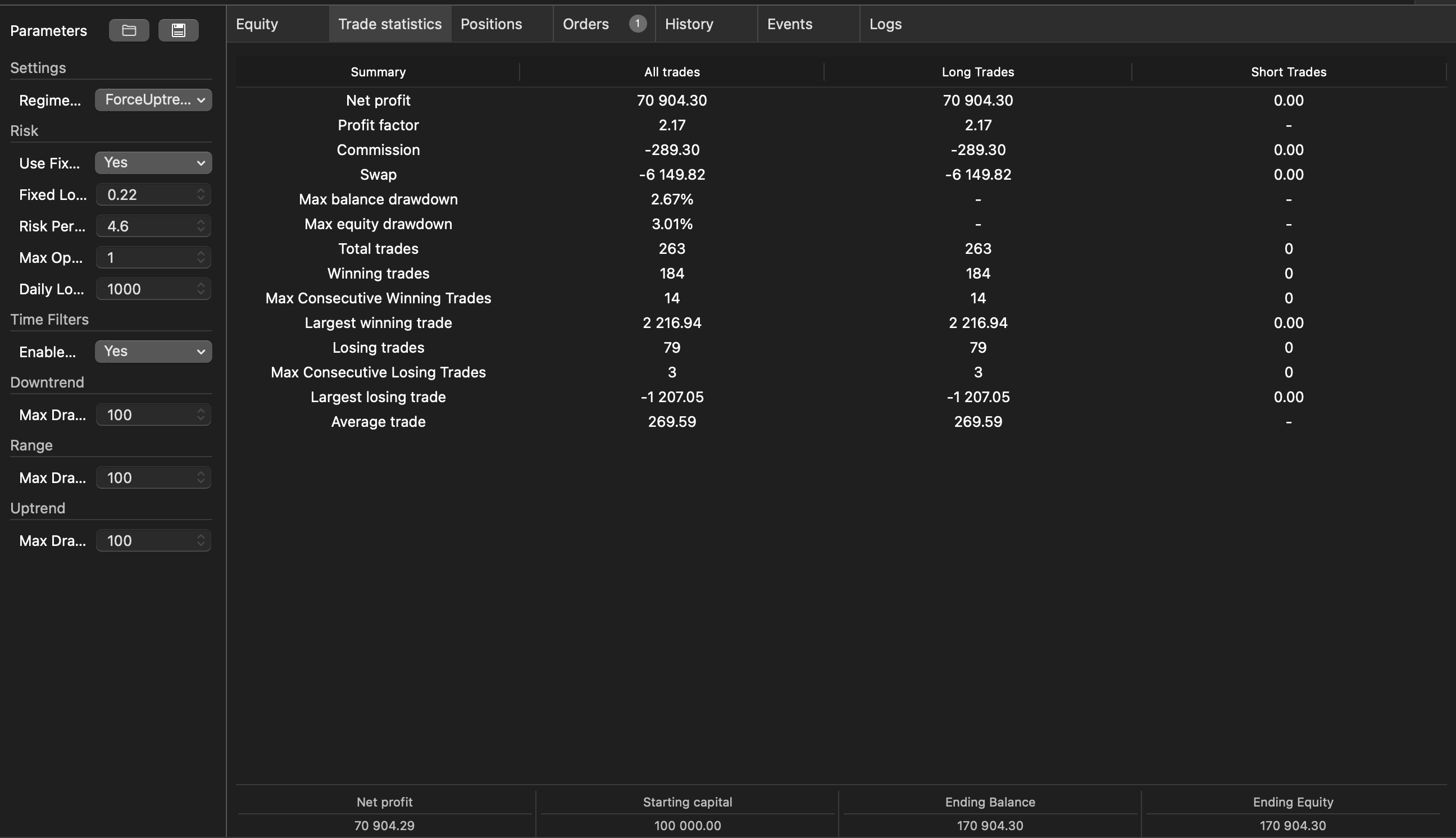Viewport: 1456px width, 838px height.
Task: Switch to the Equity tab
Action: [x=257, y=24]
